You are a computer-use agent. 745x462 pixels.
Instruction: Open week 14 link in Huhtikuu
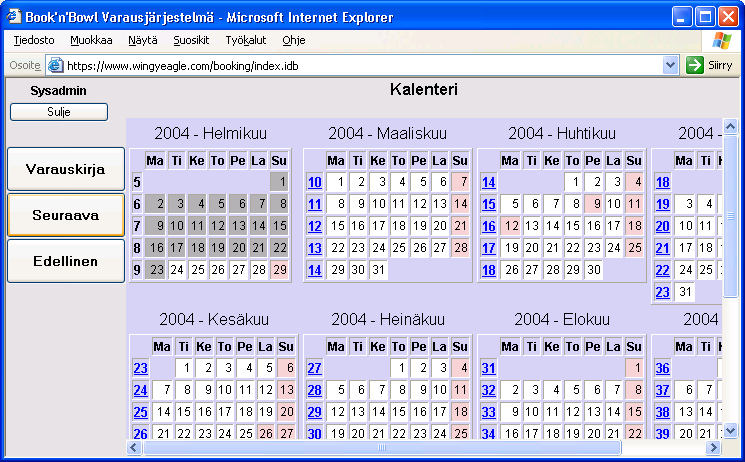488,182
